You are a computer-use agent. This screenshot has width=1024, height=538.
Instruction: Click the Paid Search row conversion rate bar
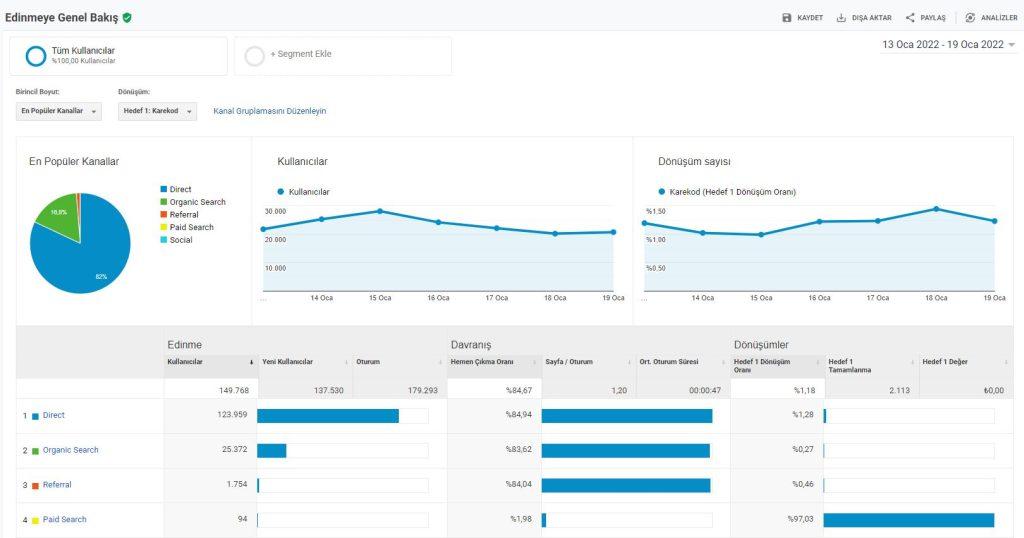click(908, 520)
